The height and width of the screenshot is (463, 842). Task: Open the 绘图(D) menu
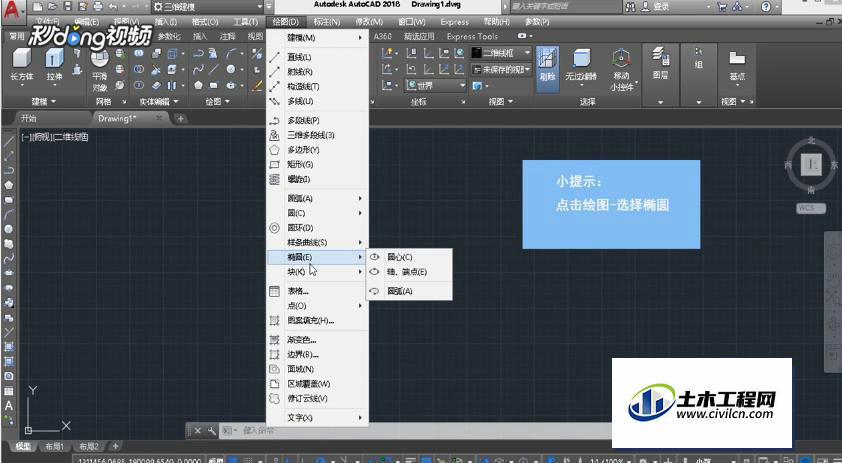tap(285, 22)
